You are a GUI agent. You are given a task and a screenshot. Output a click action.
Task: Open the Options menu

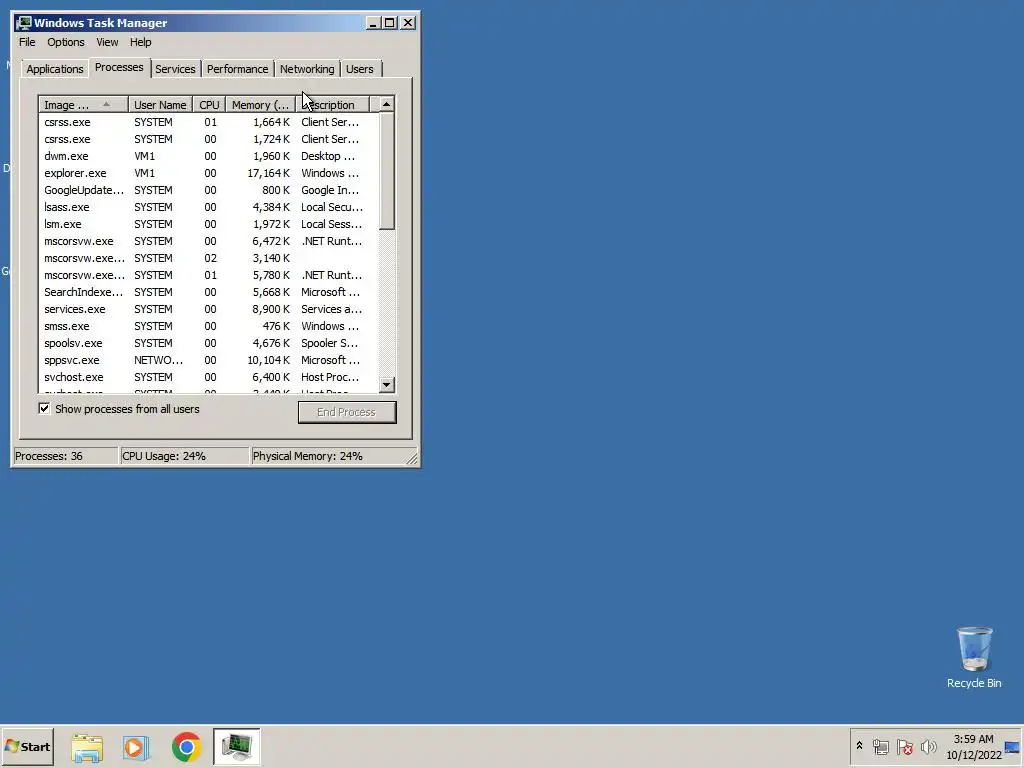pyautogui.click(x=65, y=42)
